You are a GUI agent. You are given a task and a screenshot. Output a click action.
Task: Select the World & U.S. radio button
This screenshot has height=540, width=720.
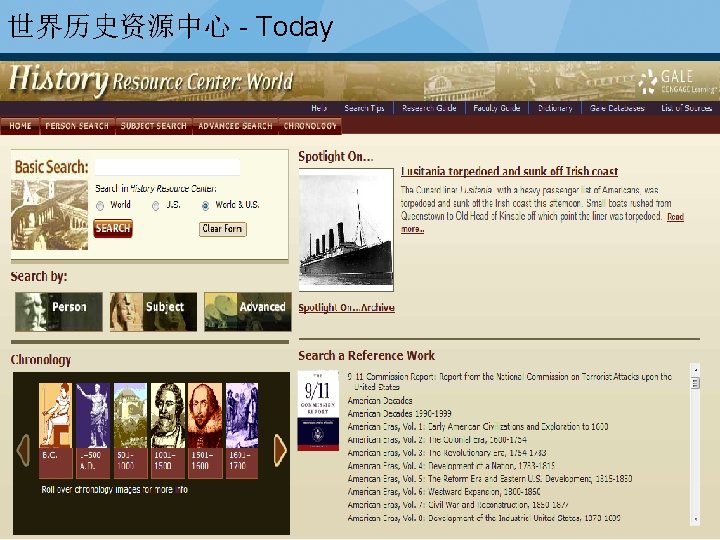pyautogui.click(x=205, y=206)
